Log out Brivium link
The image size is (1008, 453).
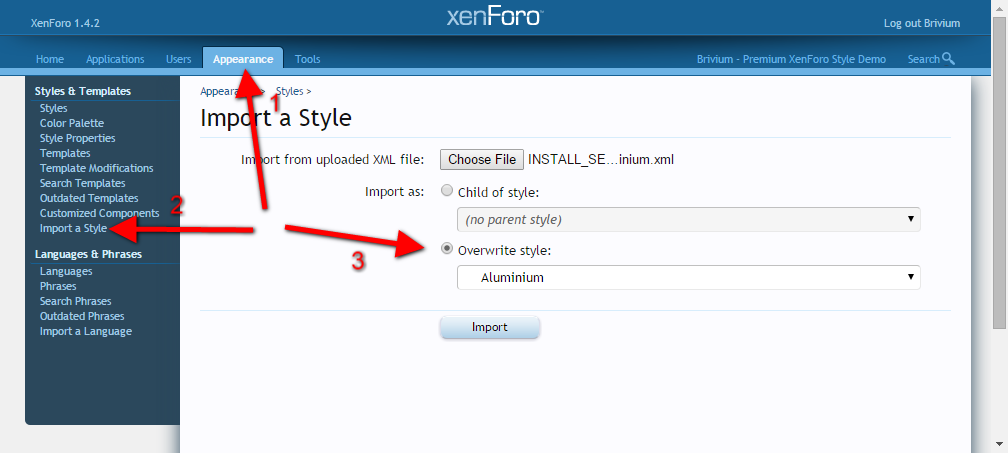click(922, 23)
